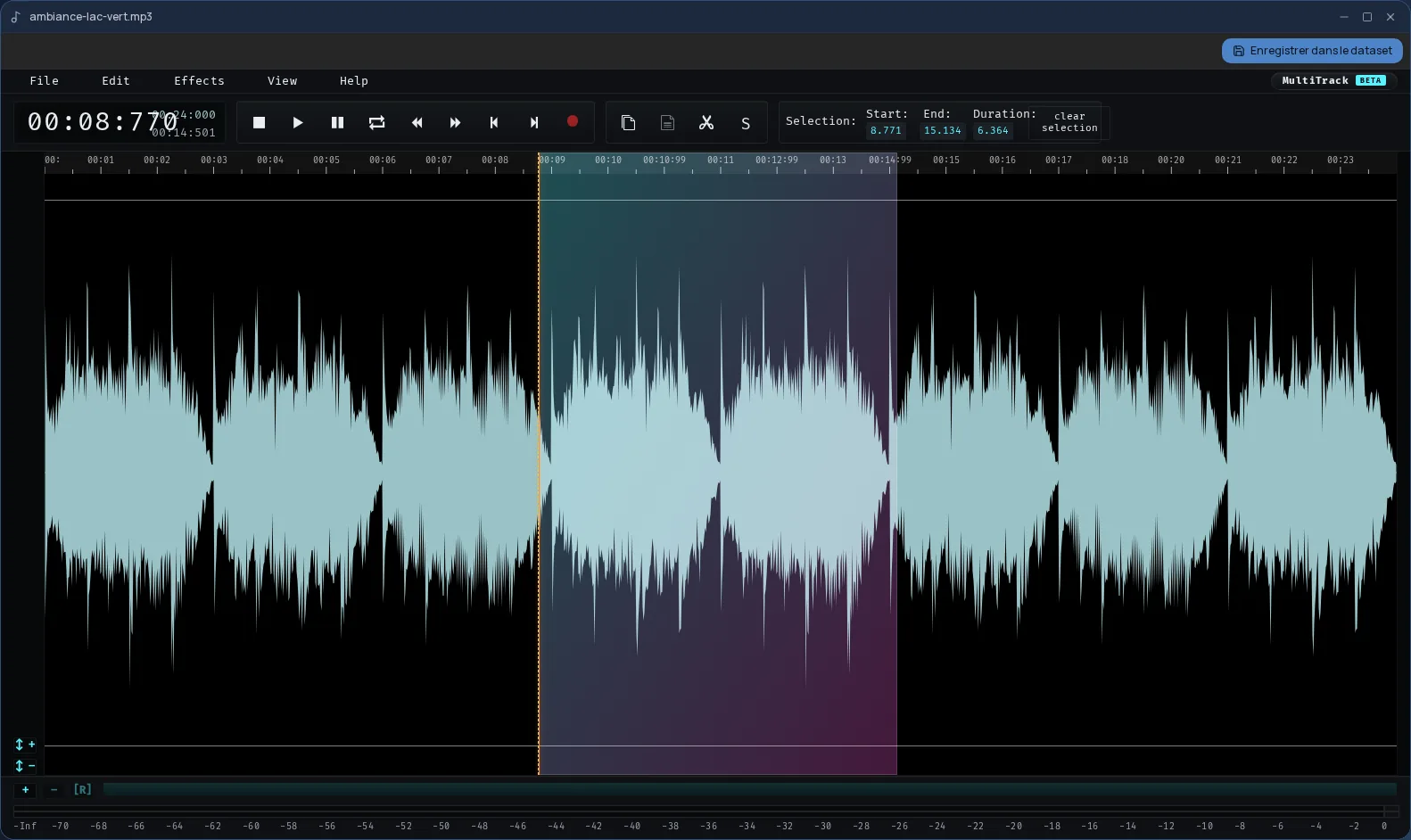Rewind using the double-left arrow icon
This screenshot has width=1411, height=840.
coord(417,122)
